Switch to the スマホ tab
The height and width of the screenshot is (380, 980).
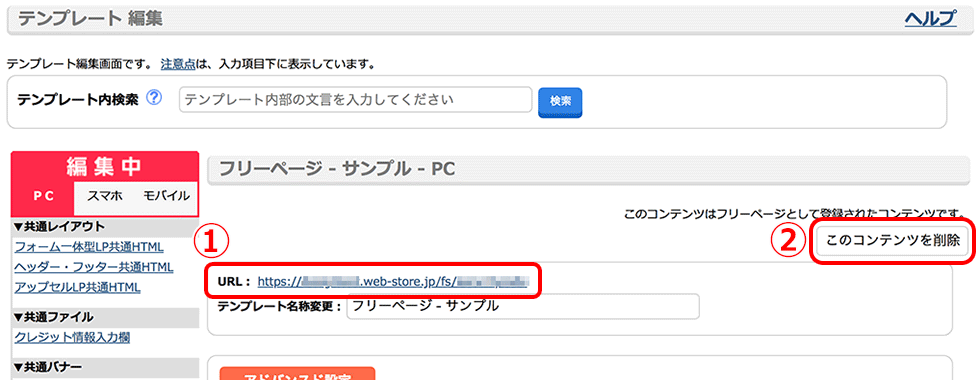pos(104,196)
